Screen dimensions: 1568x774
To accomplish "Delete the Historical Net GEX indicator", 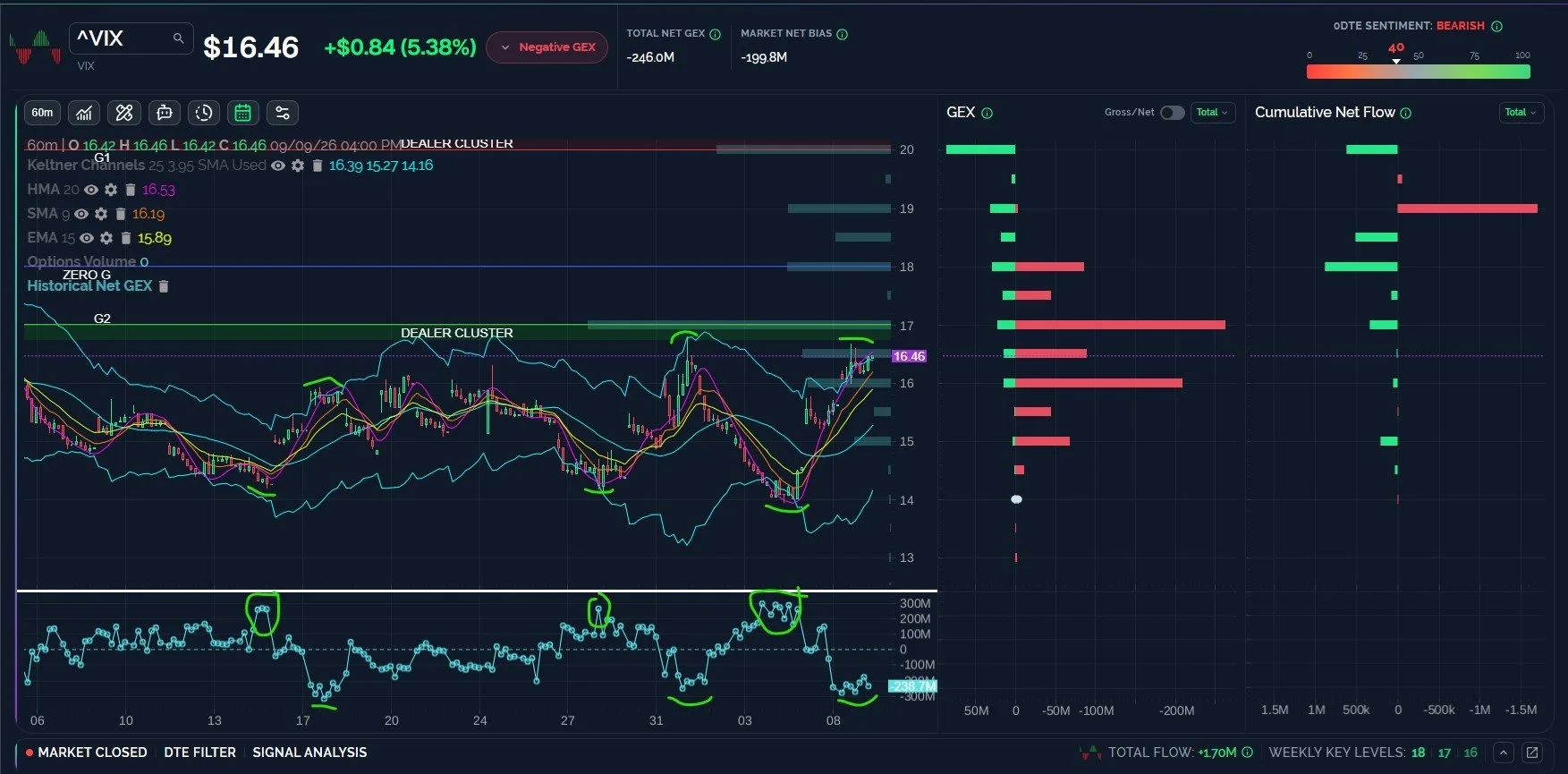I will click(x=164, y=286).
